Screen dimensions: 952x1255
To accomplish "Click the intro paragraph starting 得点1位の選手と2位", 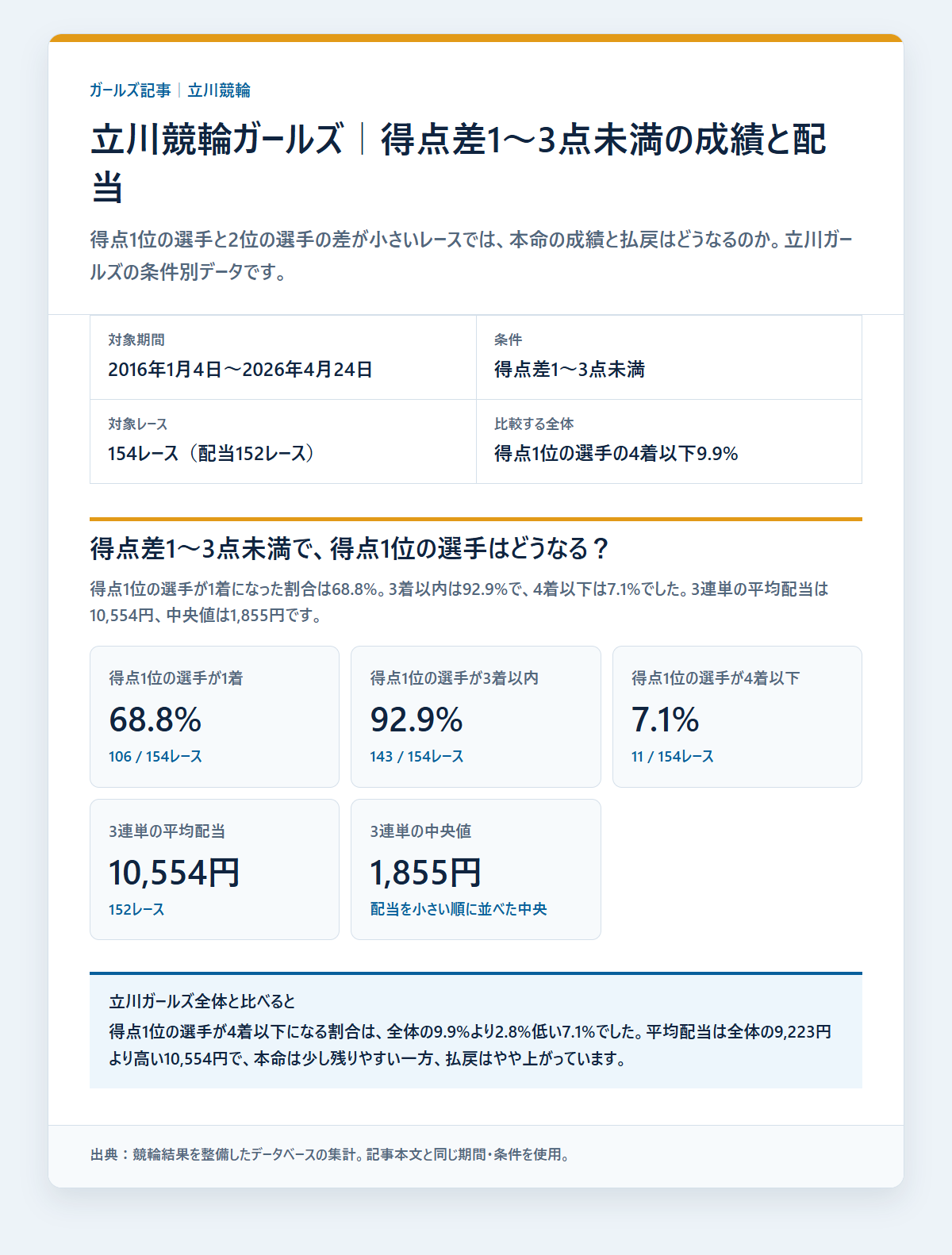I will click(471, 255).
